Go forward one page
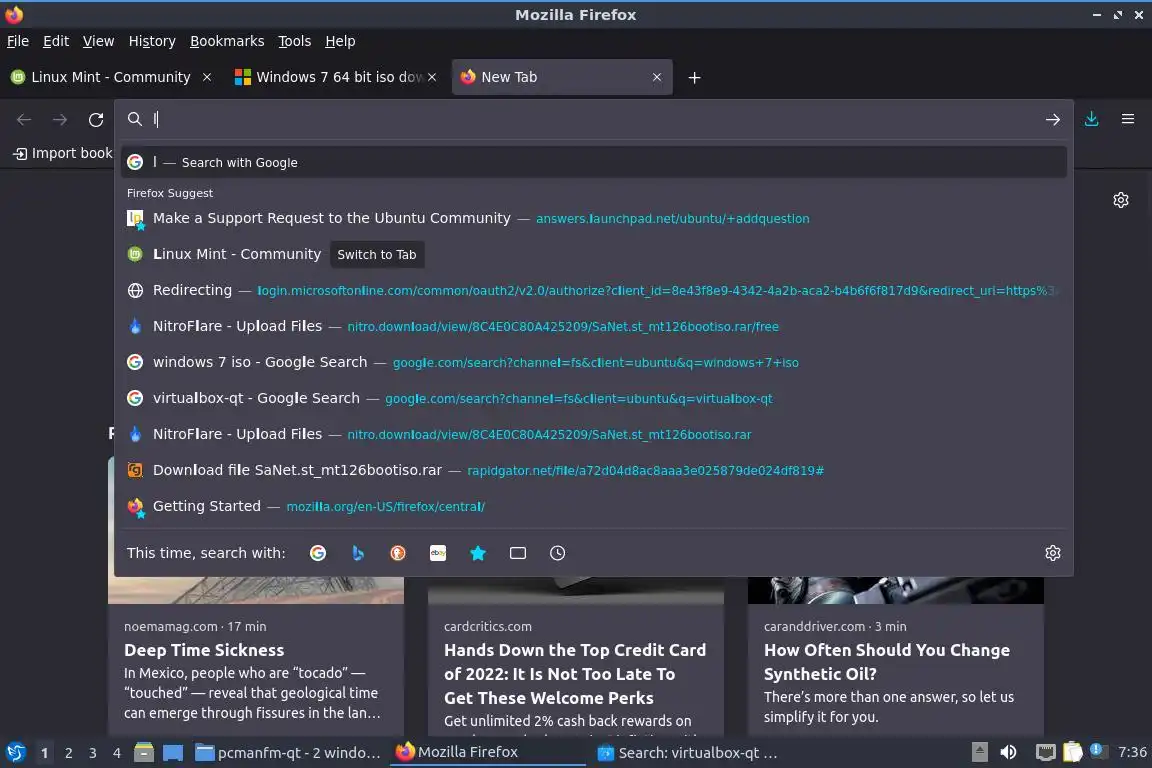 [60, 120]
